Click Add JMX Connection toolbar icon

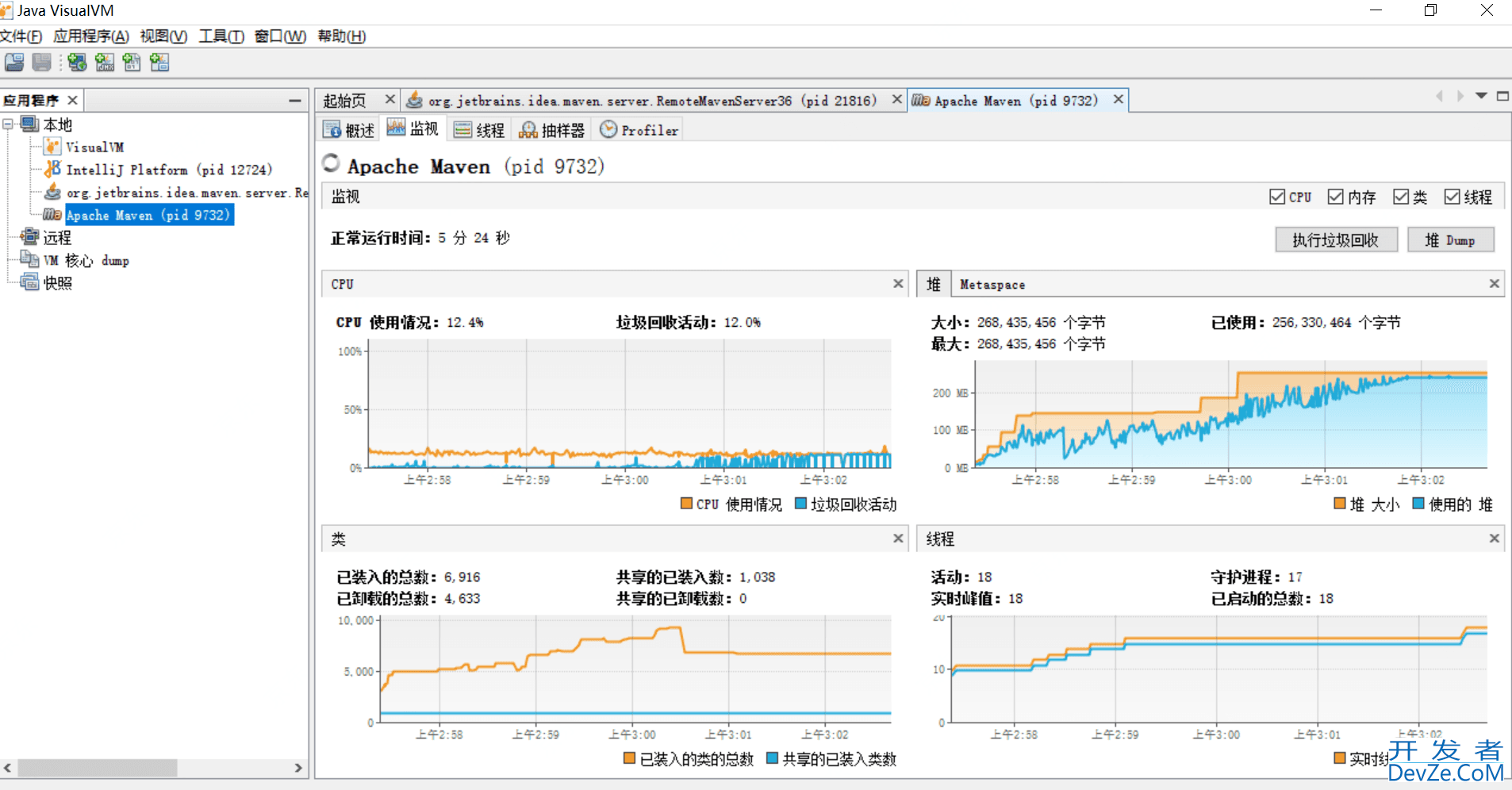click(105, 63)
